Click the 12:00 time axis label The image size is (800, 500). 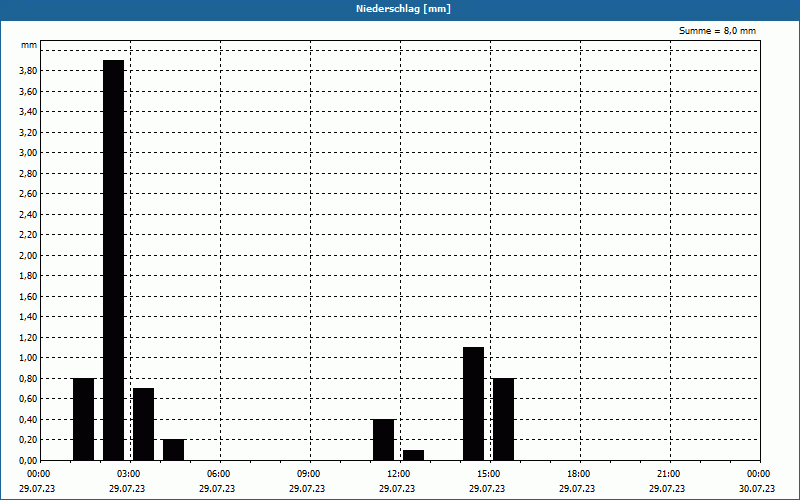tap(398, 474)
